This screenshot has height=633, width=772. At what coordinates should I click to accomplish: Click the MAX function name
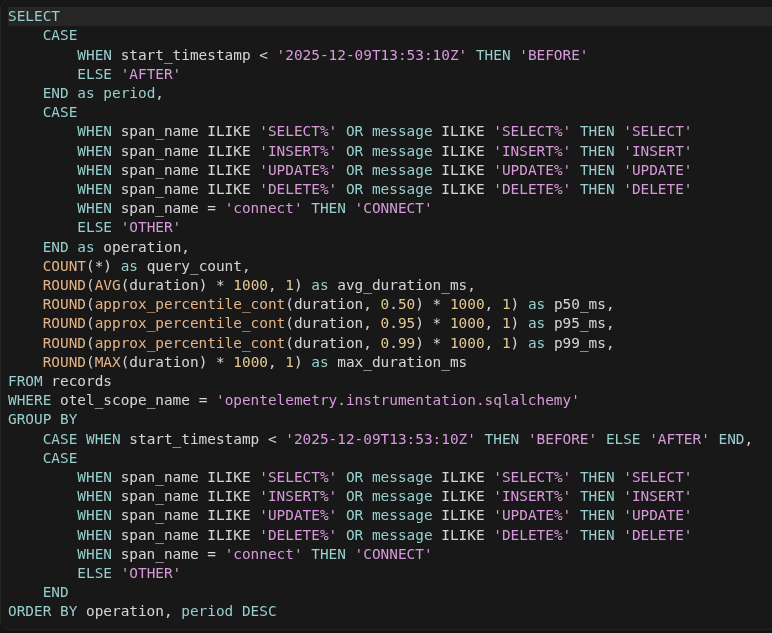click(x=107, y=362)
